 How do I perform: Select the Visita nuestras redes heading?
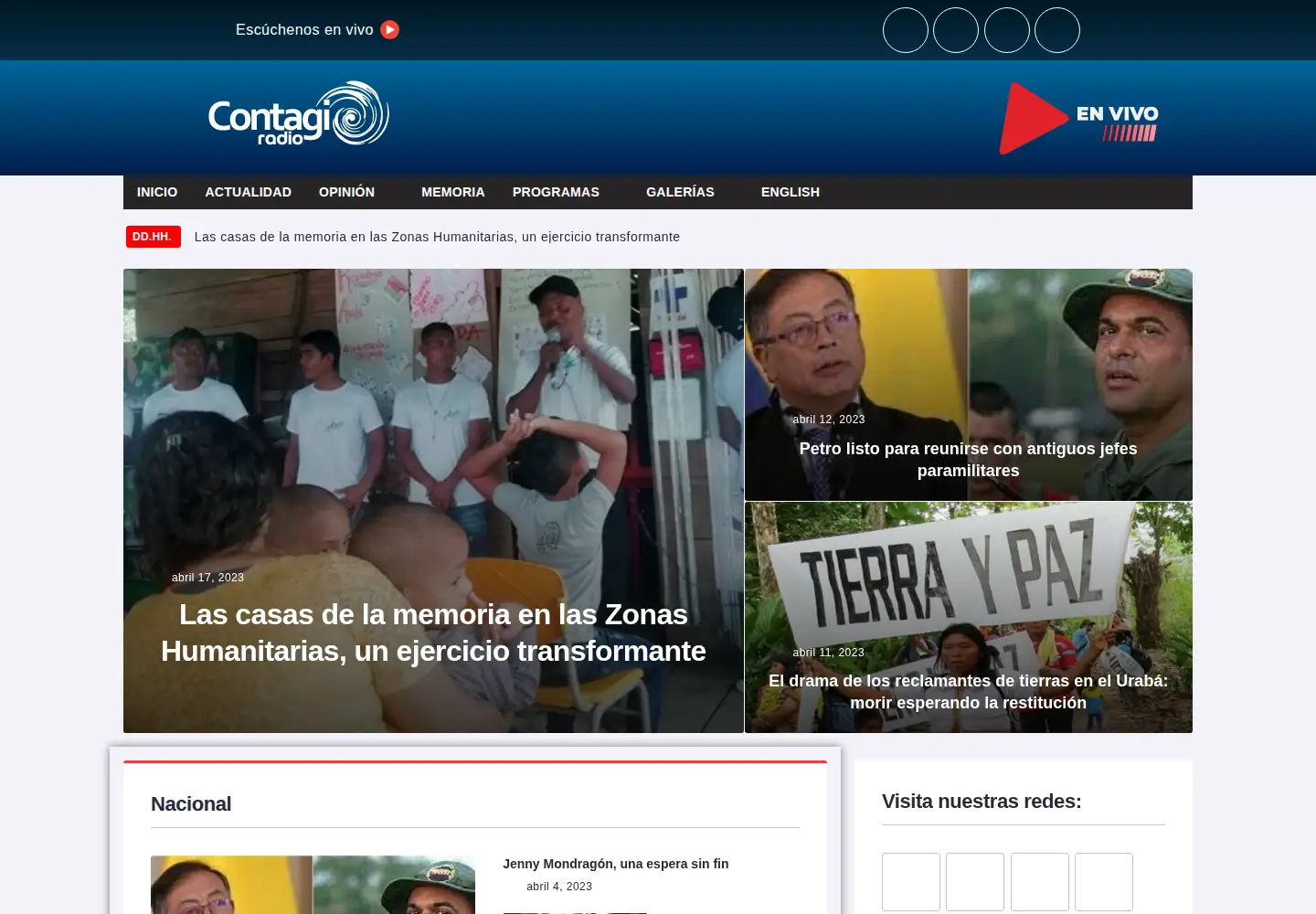[982, 802]
